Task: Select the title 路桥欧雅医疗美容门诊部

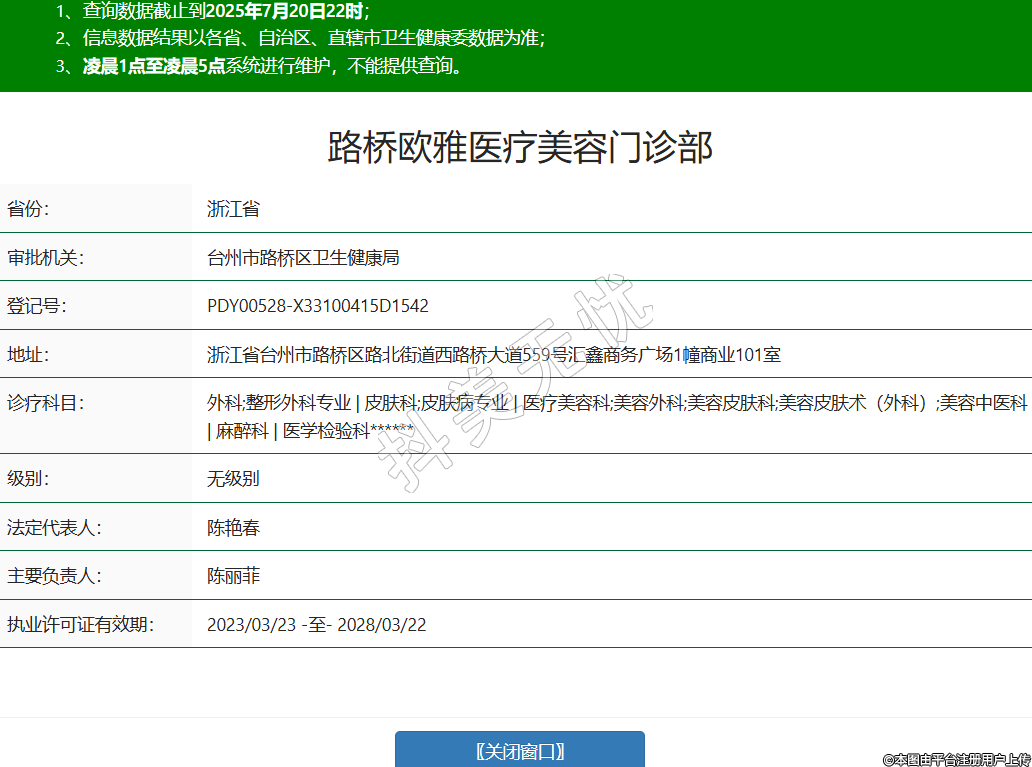Action: pyautogui.click(x=520, y=147)
